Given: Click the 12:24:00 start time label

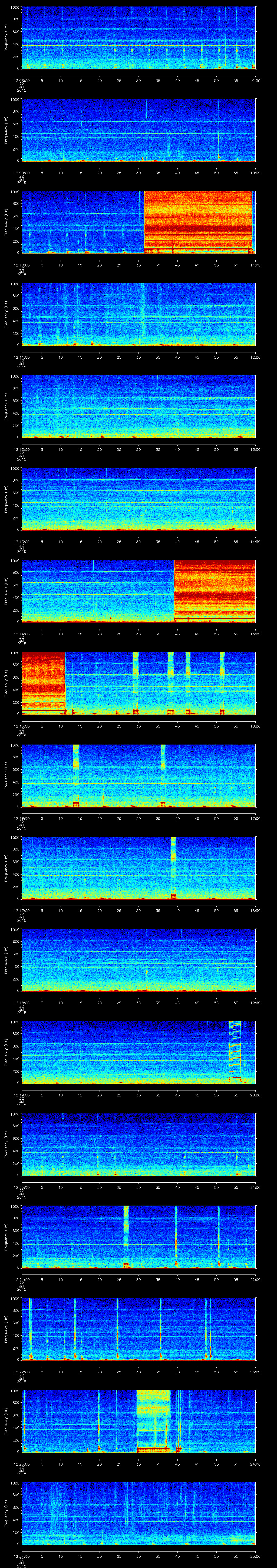Looking at the screenshot, I should point(21,1556).
